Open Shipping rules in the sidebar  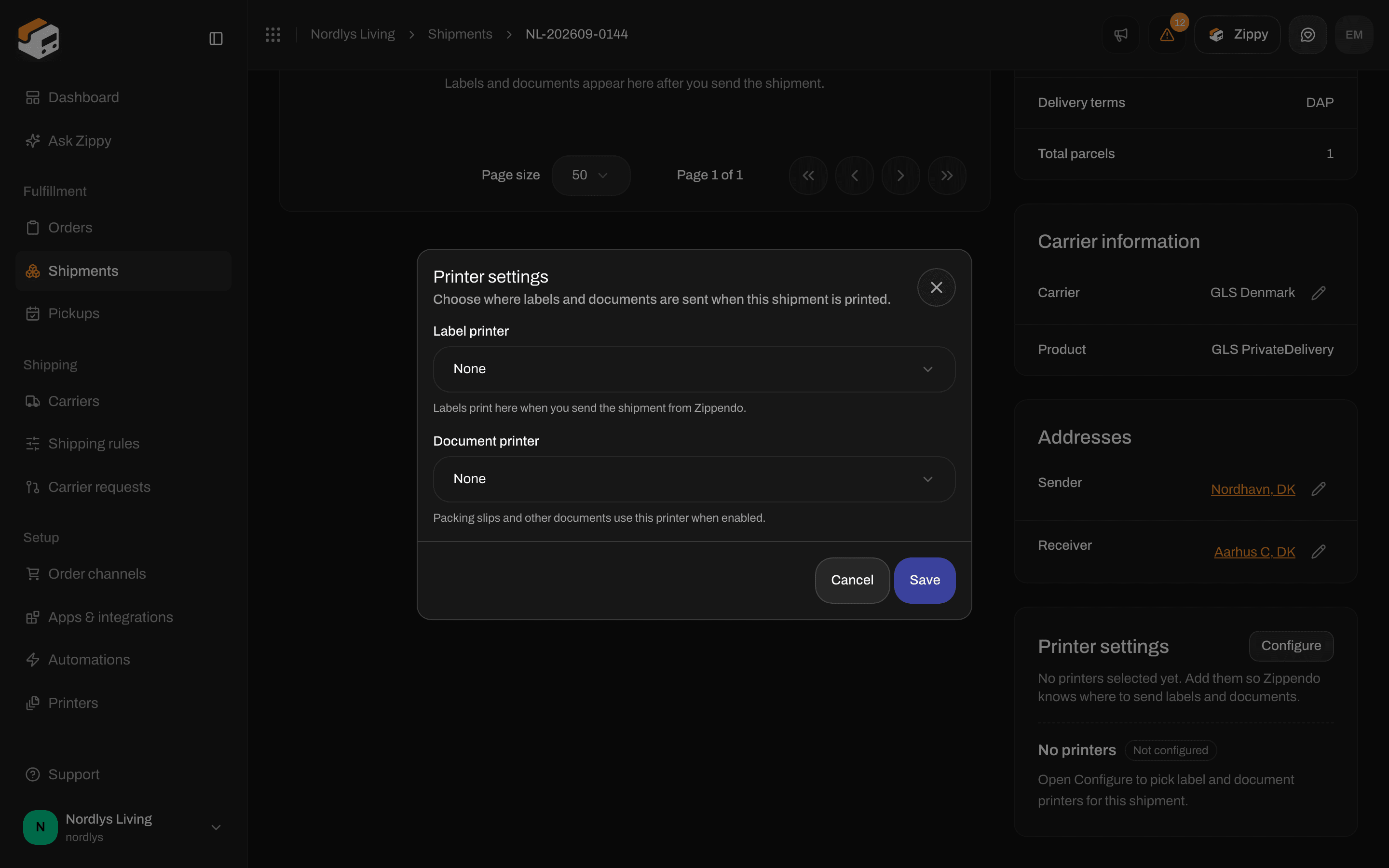click(x=123, y=444)
